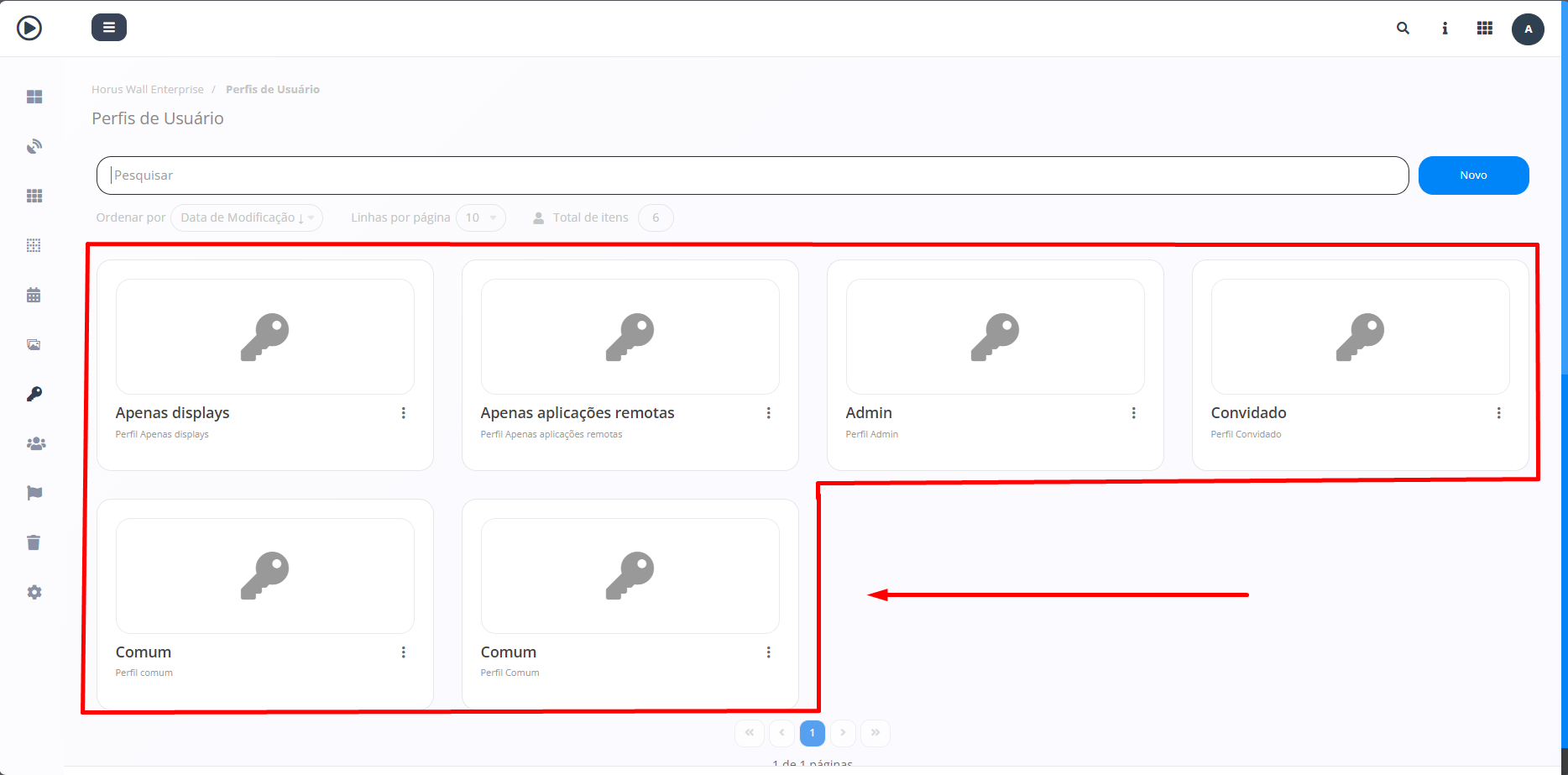Select the flag icon in the sidebar

tap(34, 492)
